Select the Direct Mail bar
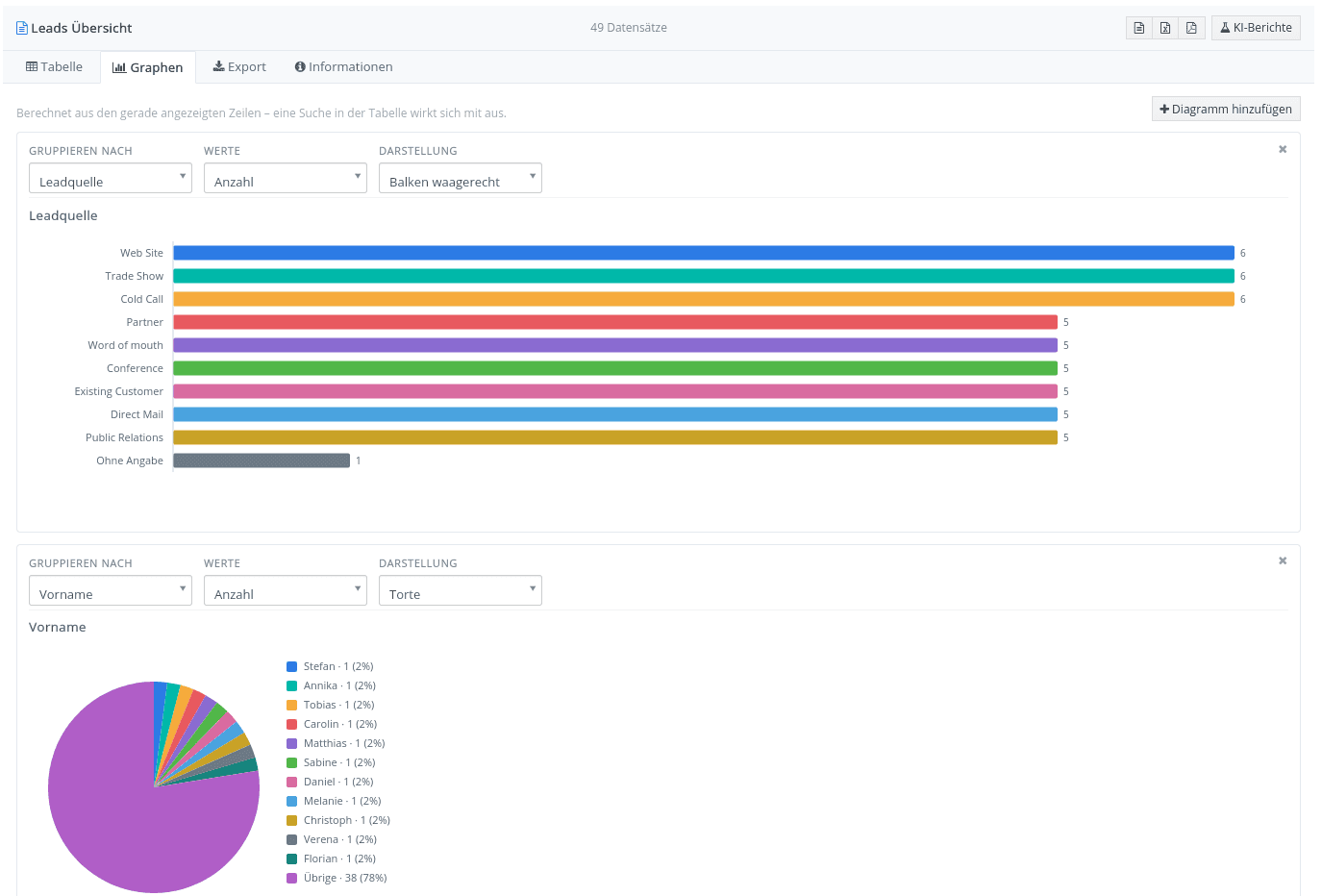 click(615, 414)
